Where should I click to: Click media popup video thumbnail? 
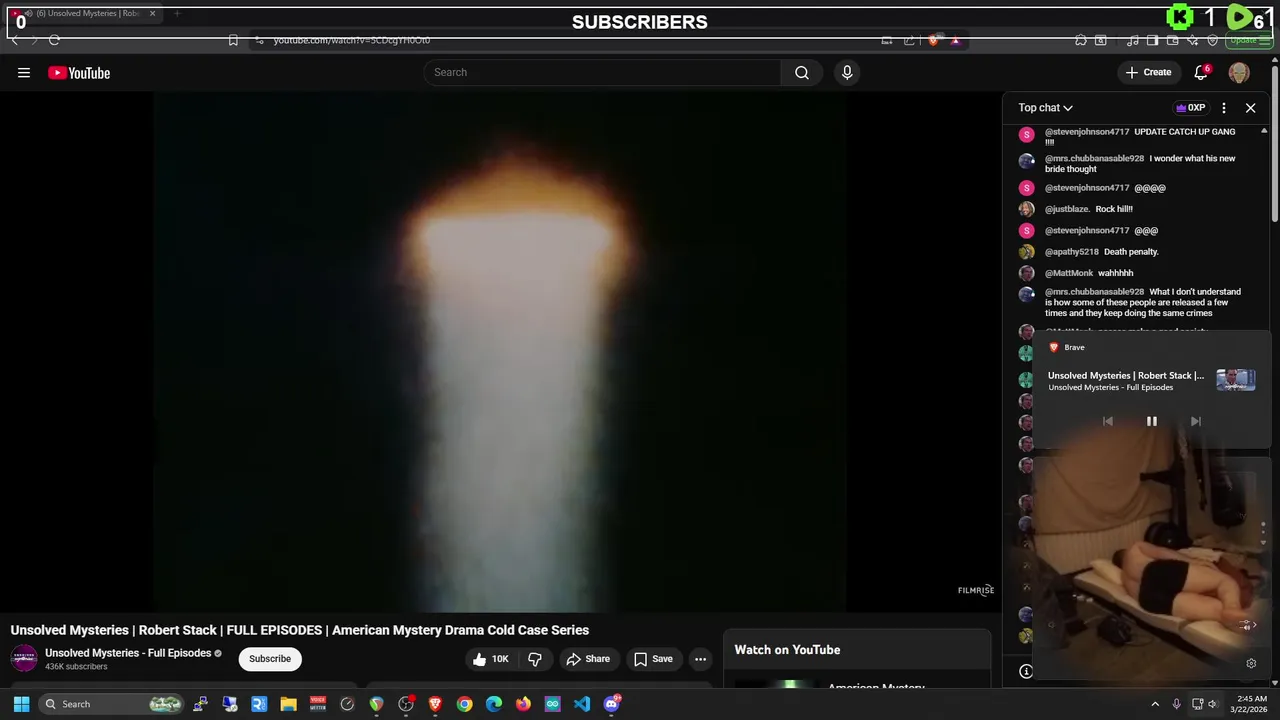tap(1235, 380)
